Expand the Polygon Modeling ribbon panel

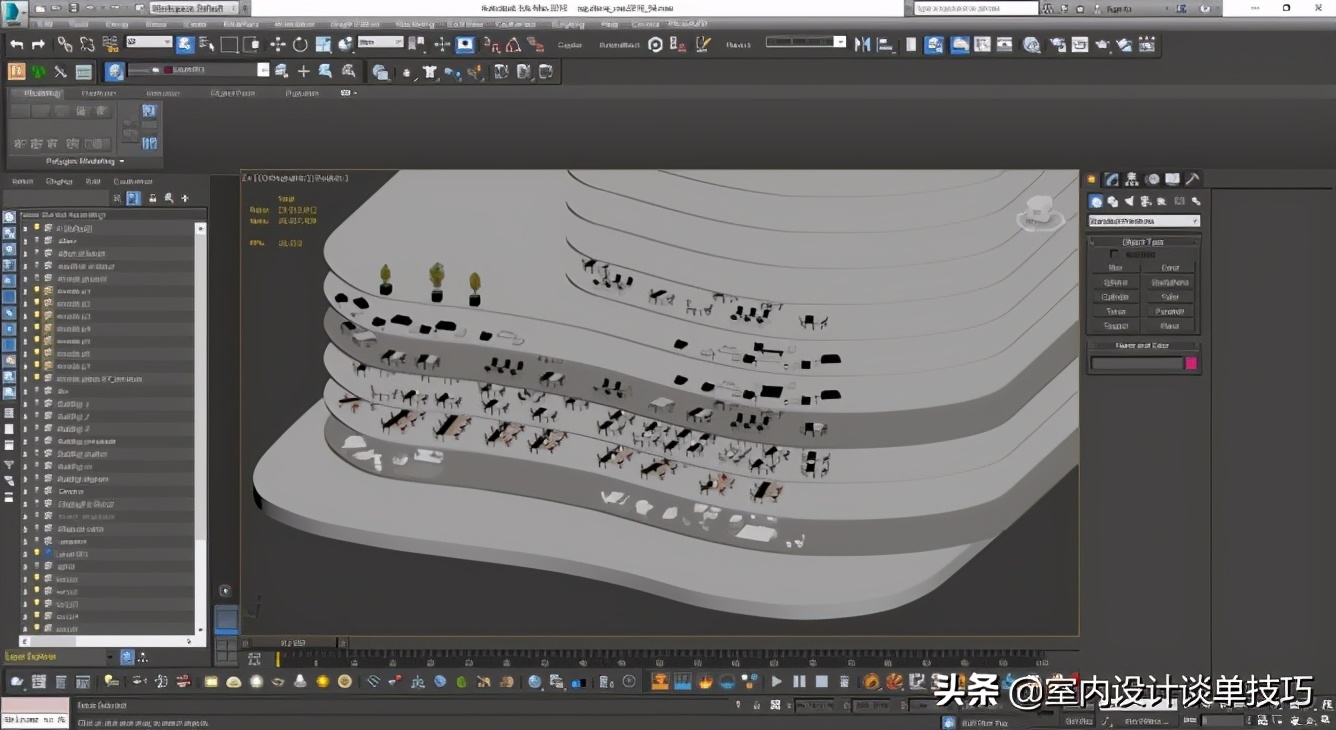point(85,161)
